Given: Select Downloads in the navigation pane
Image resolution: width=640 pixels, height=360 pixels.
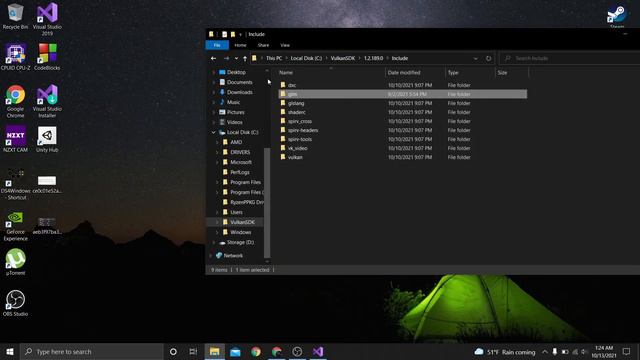Looking at the screenshot, I should click(240, 92).
